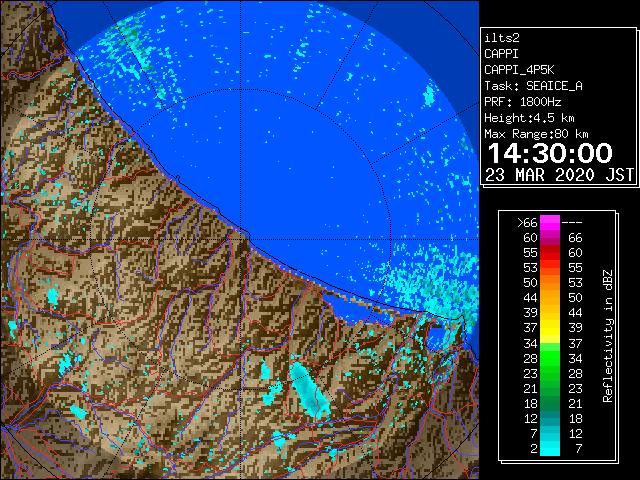The height and width of the screenshot is (480, 640).
Task: Pick the yellow 37–39 dBZ swatch
Action: [x=550, y=328]
